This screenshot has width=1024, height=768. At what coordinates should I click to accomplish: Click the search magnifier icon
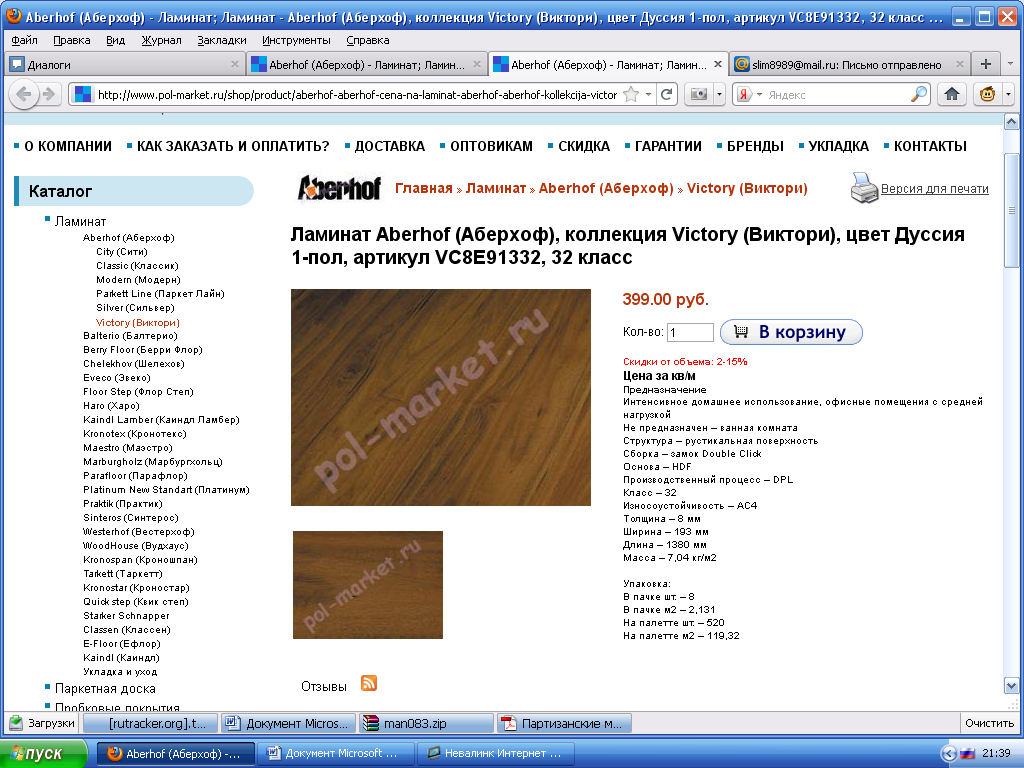(x=918, y=94)
